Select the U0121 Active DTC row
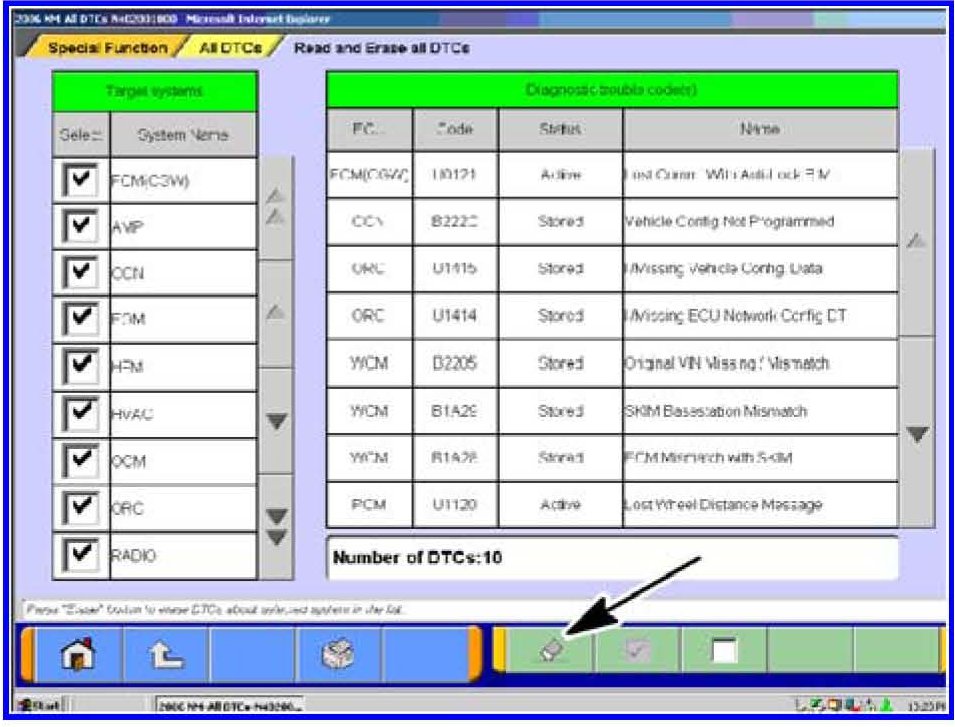Screen dimensions: 955x727 coord(611,175)
